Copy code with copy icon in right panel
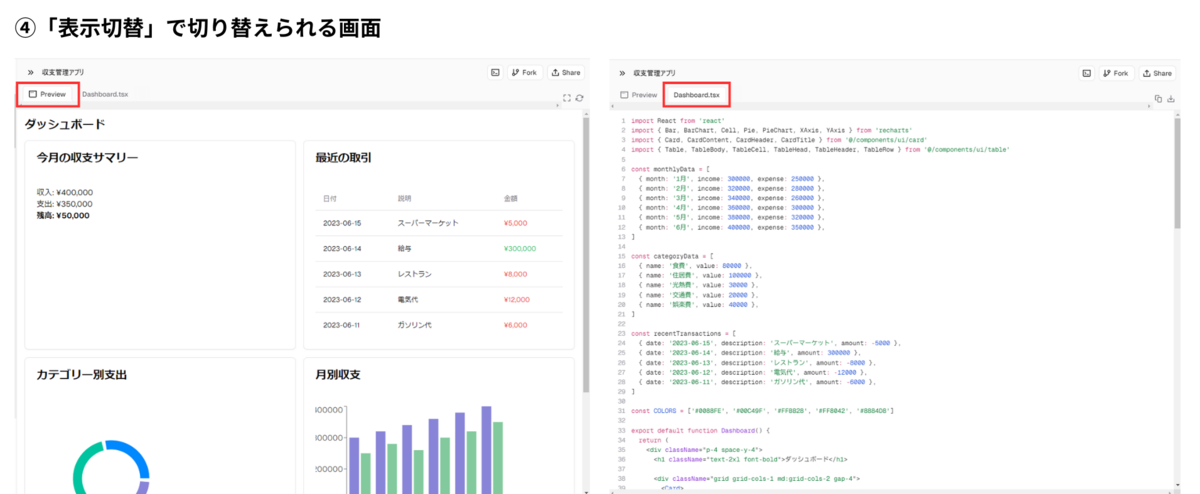This screenshot has width=1200, height=494. (x=1158, y=99)
